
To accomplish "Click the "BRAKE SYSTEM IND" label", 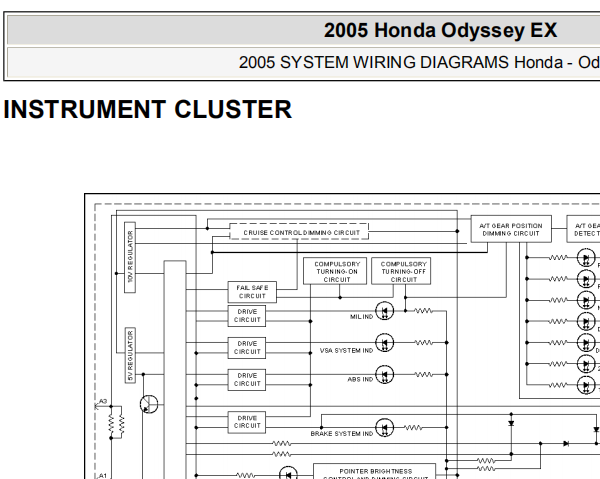I will (342, 433).
